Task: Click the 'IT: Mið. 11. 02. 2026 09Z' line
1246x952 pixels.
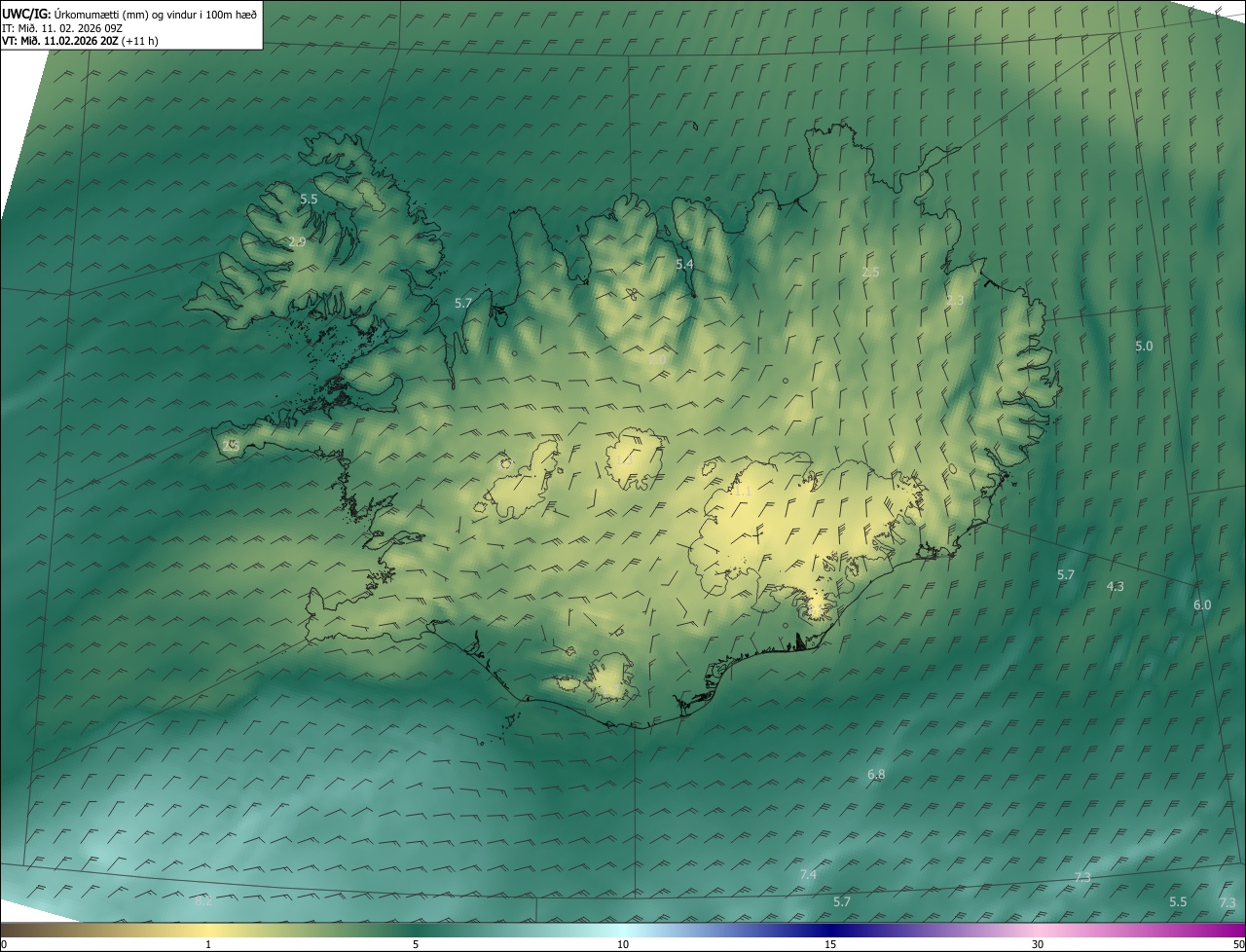Action: click(x=62, y=27)
